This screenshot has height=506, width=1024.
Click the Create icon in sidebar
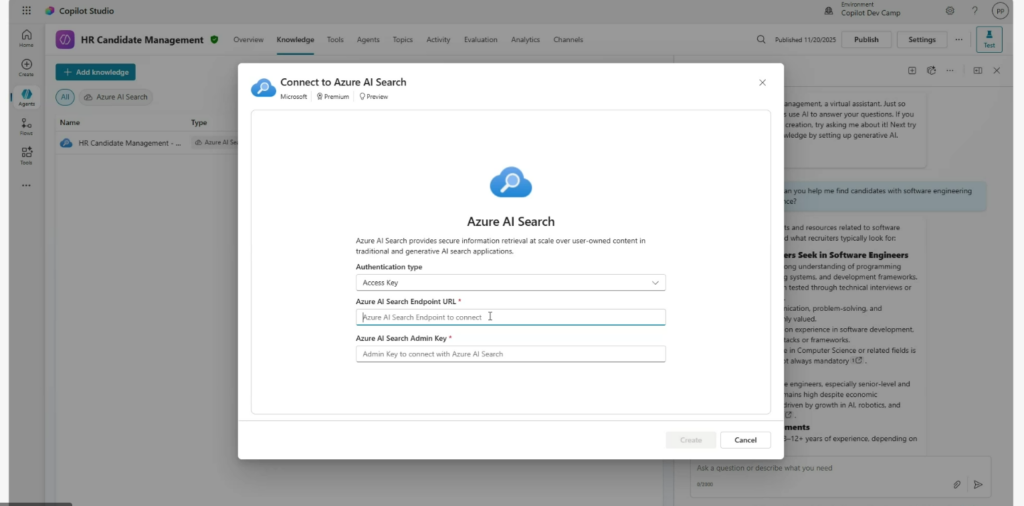click(x=26, y=67)
